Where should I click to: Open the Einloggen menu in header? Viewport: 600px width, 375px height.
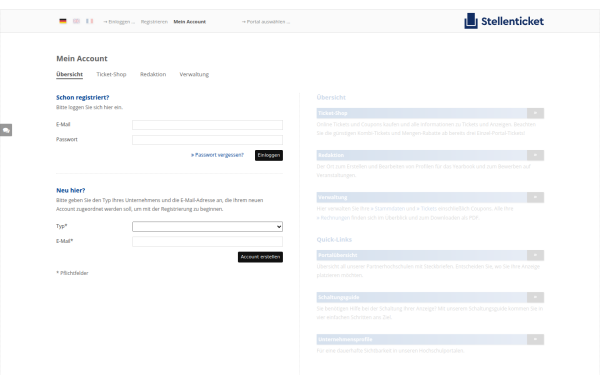click(x=119, y=22)
